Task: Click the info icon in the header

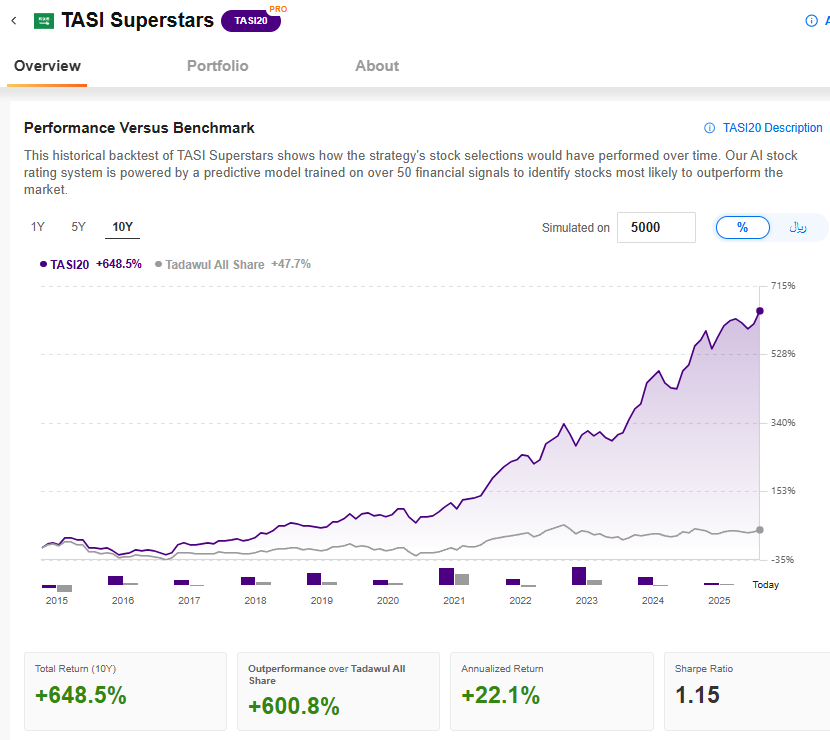Action: 811,21
